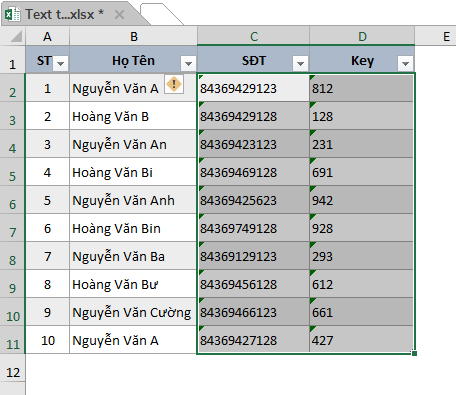Screen dimensions: 459x395
Task: Select Key cell 928
Action: (x=362, y=228)
